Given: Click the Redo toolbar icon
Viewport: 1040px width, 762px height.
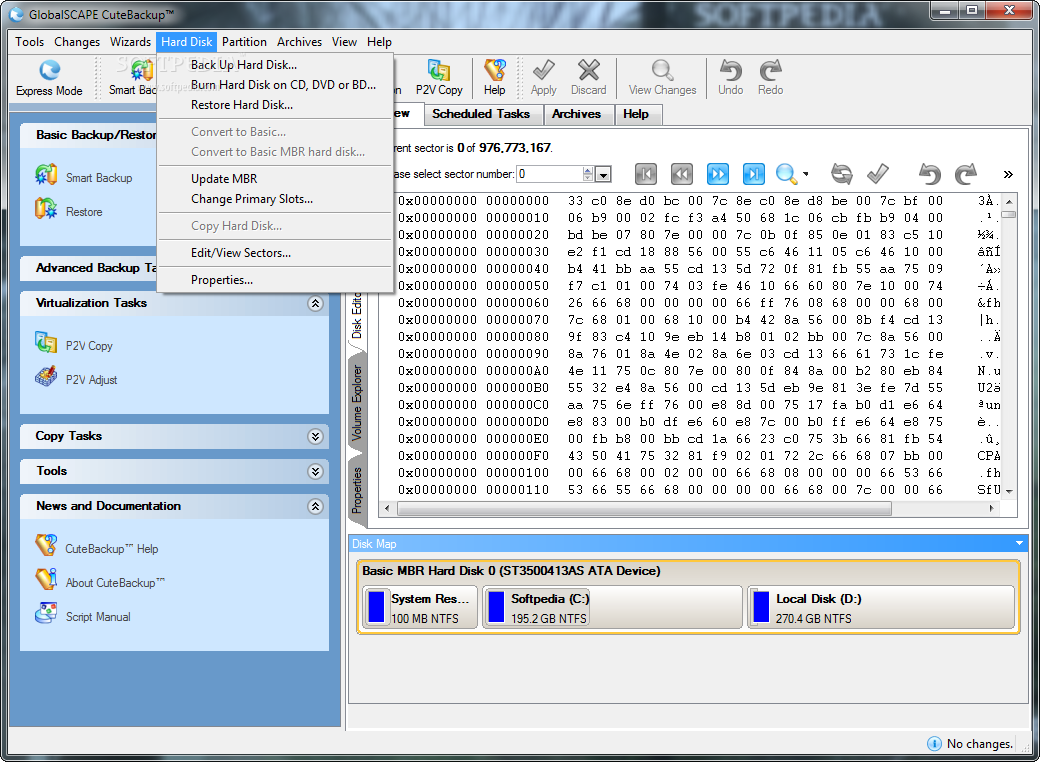Looking at the screenshot, I should pyautogui.click(x=770, y=78).
